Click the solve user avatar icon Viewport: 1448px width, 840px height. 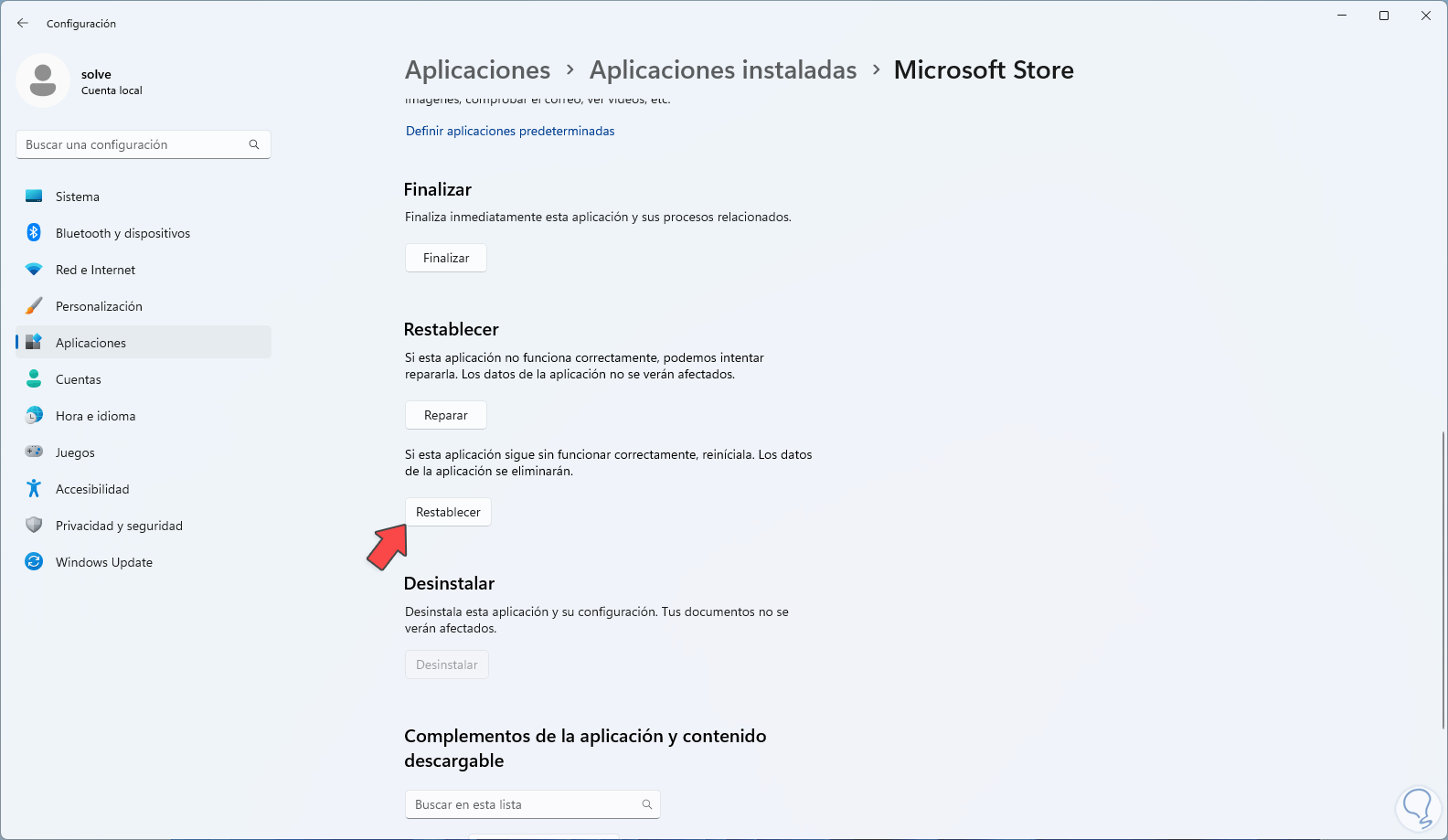(43, 80)
